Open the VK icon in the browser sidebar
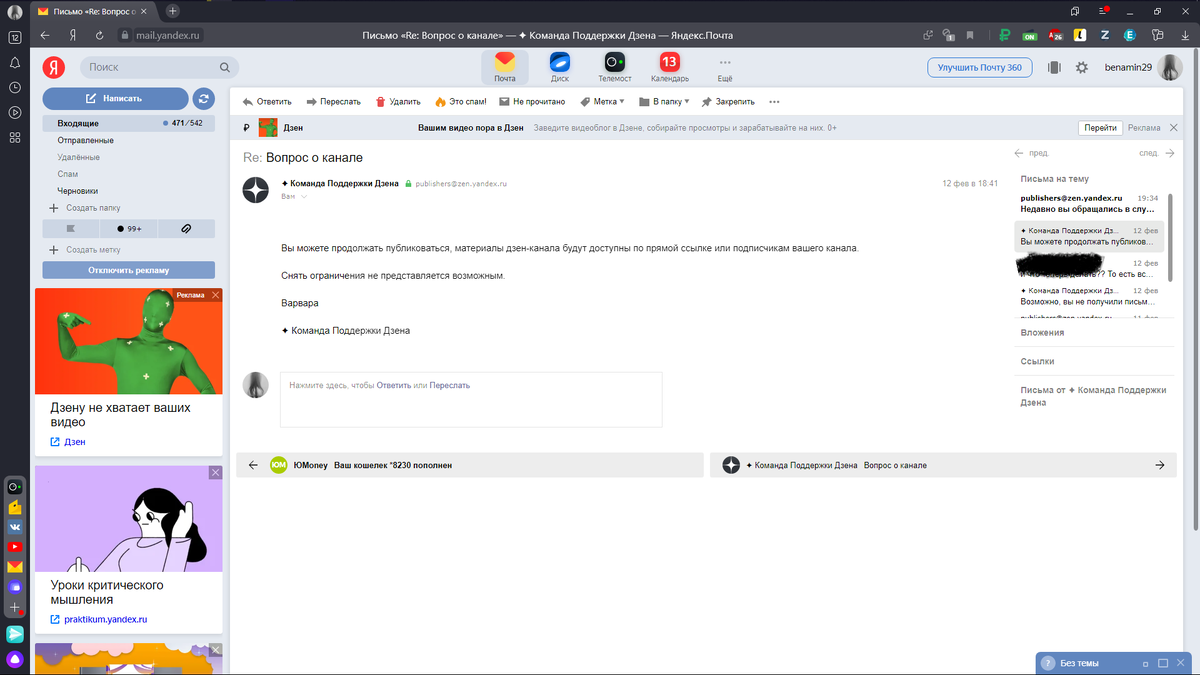The width and height of the screenshot is (1200, 675). click(15, 526)
